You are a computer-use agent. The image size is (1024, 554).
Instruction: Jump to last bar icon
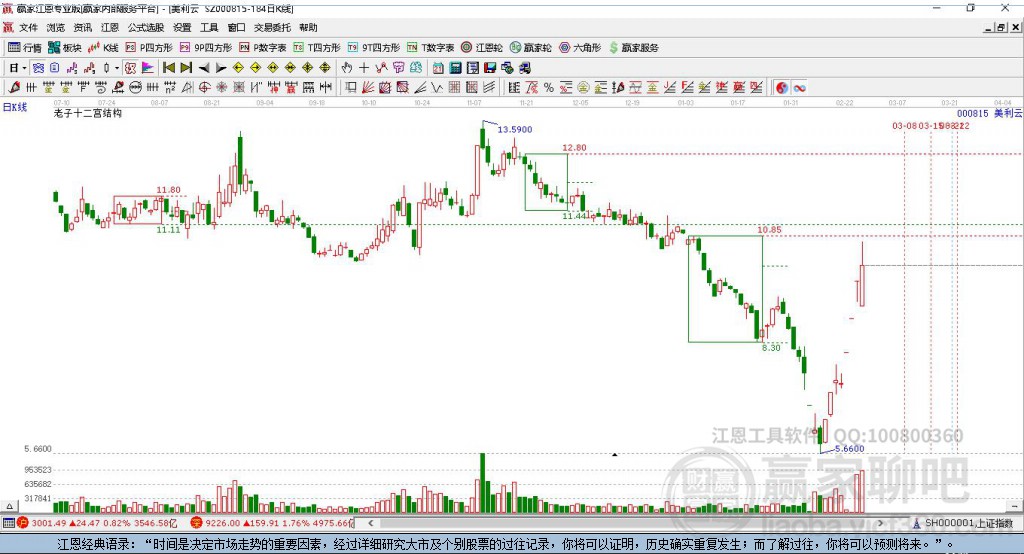tap(186, 68)
